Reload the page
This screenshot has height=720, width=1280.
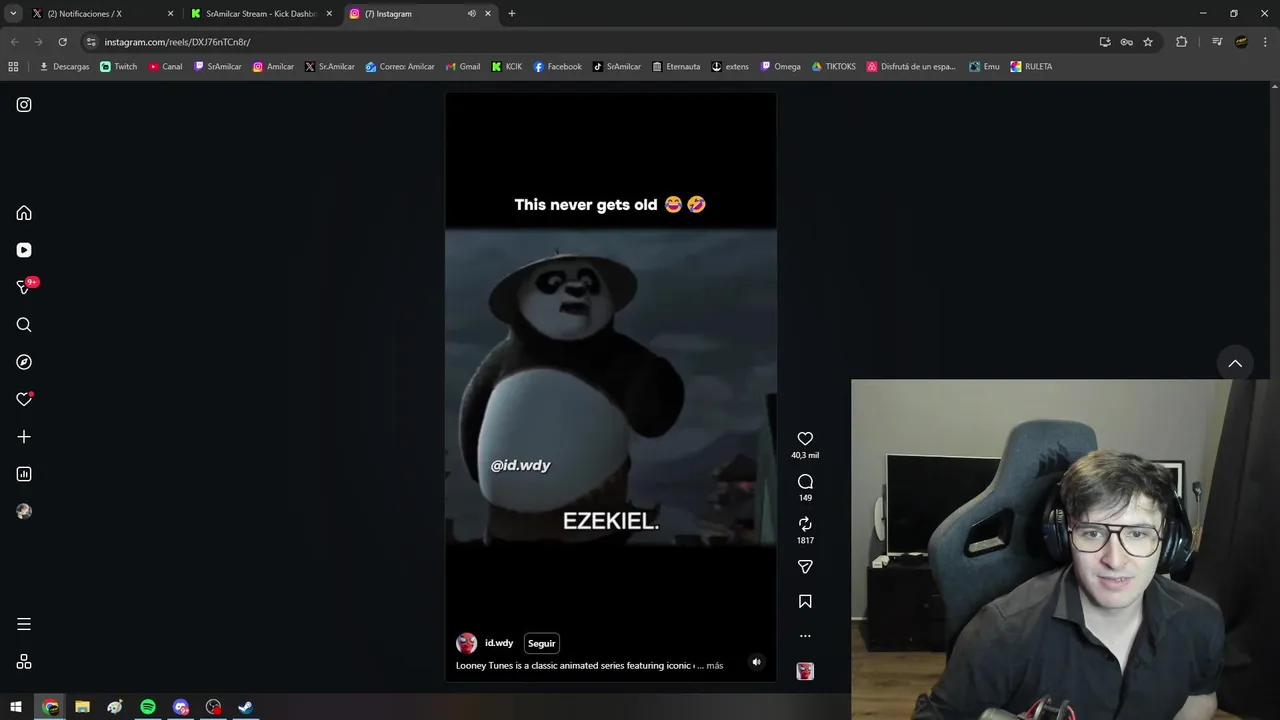coord(62,42)
